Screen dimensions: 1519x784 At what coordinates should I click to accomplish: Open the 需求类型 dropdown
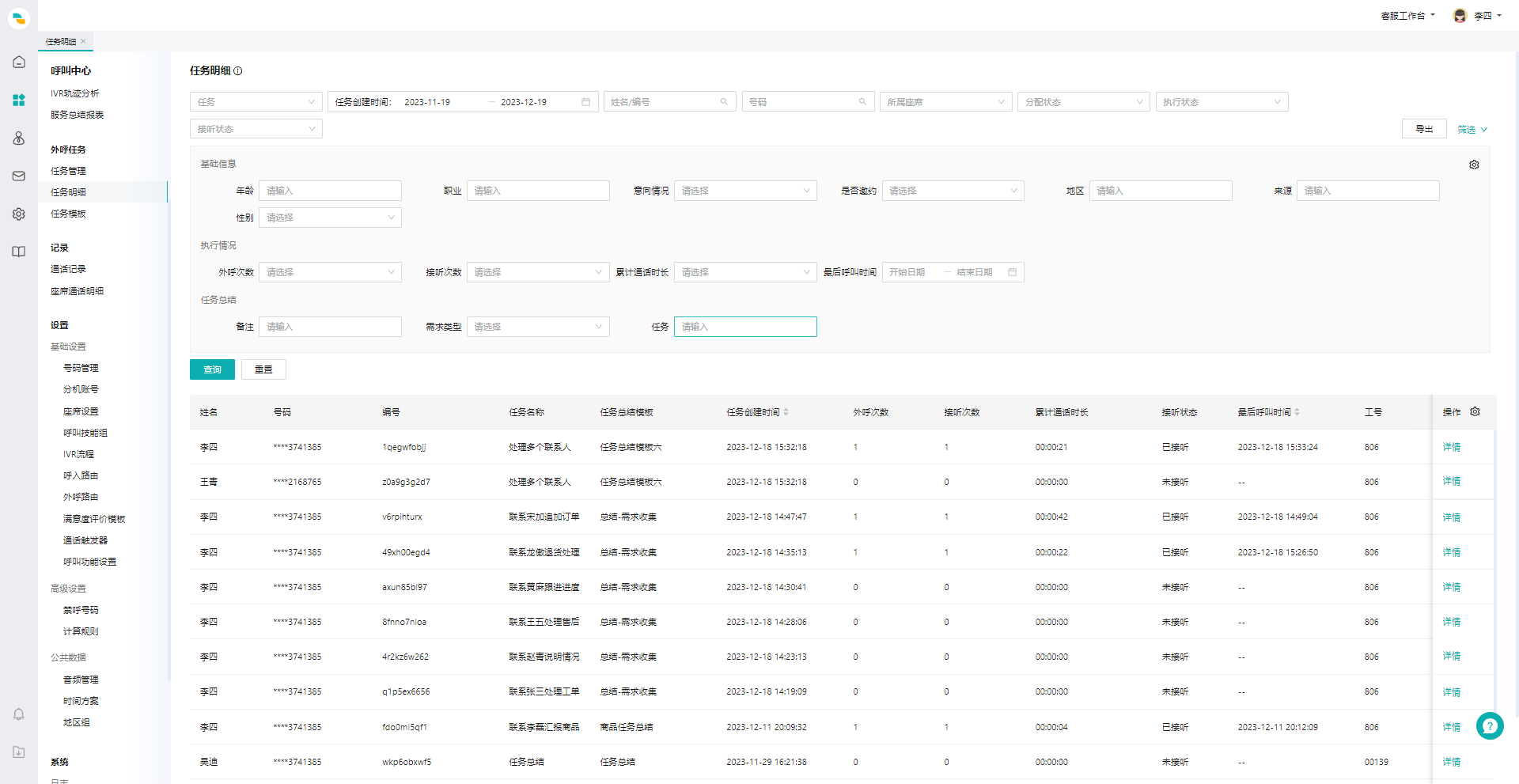click(538, 327)
